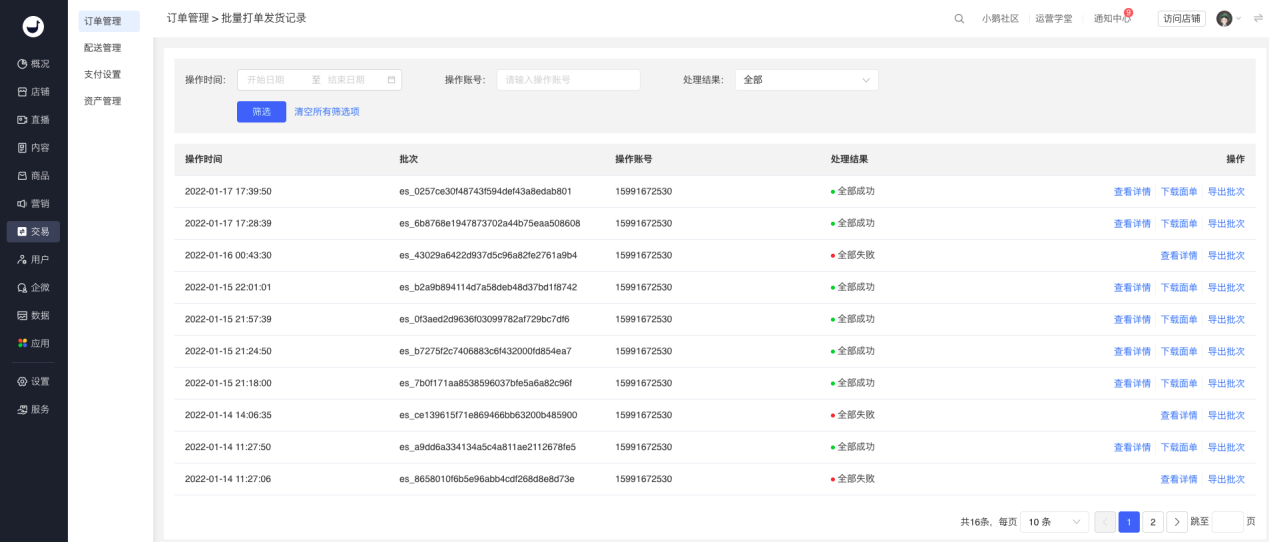Click 查看详情 for batch es_ce139615

click(x=1179, y=416)
